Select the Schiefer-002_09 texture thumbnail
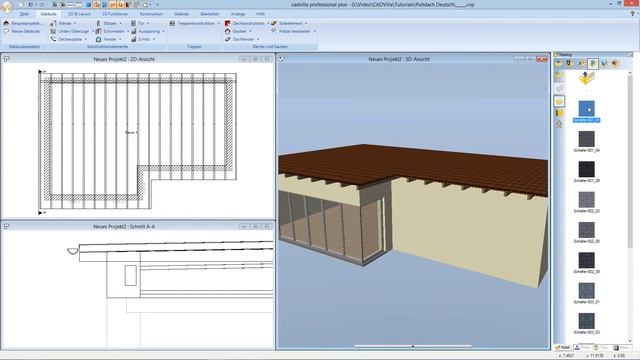The width and height of the screenshot is (640, 360). click(587, 260)
